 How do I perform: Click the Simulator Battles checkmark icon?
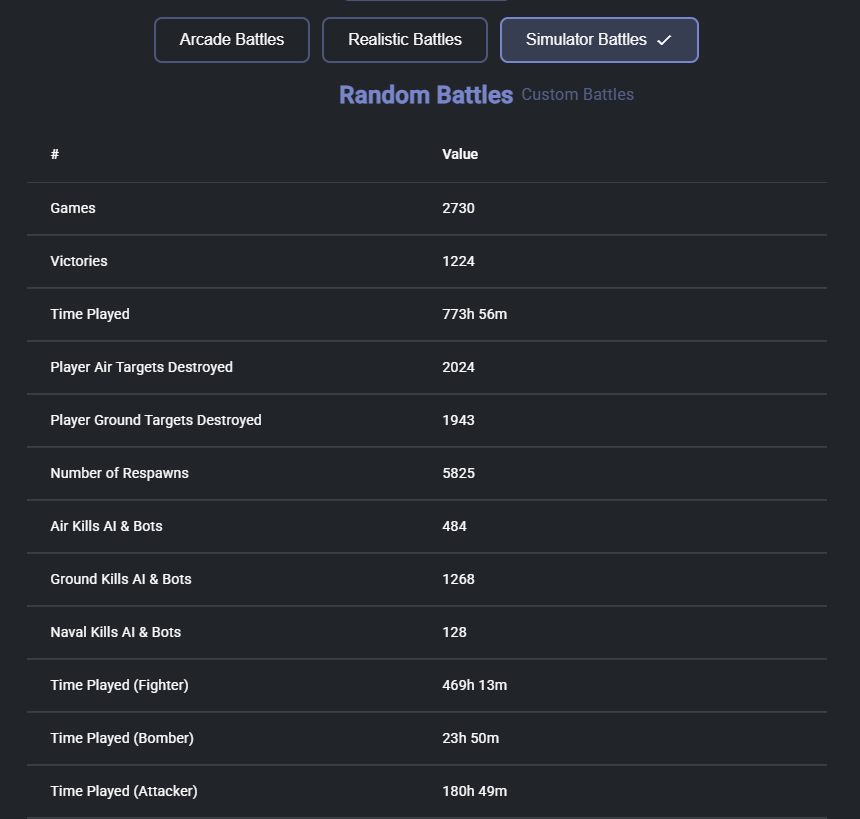tap(664, 41)
